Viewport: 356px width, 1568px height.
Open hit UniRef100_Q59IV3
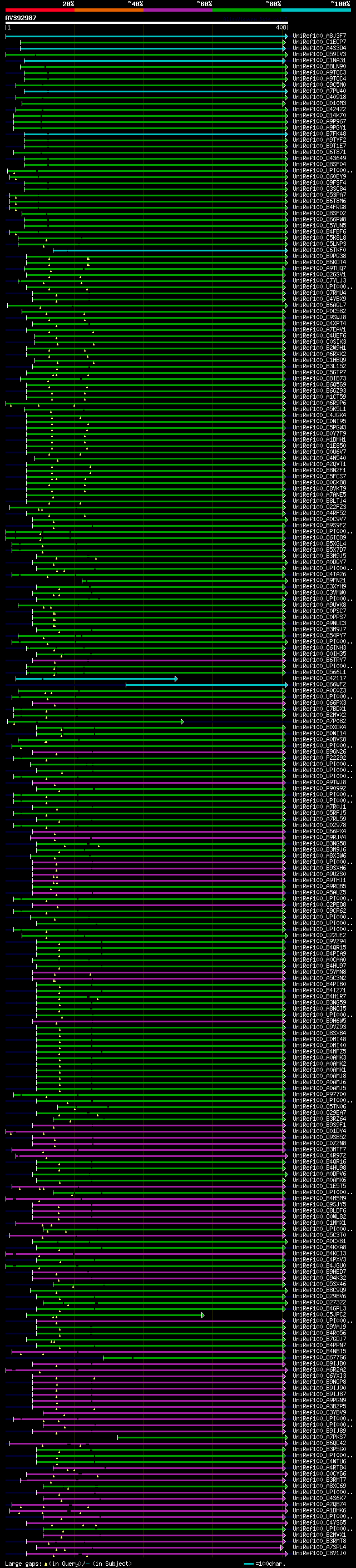click(319, 54)
